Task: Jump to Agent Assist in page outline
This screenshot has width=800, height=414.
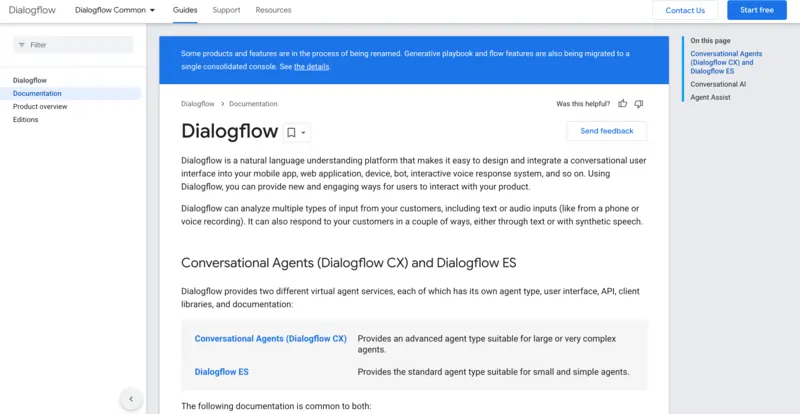Action: (x=710, y=98)
